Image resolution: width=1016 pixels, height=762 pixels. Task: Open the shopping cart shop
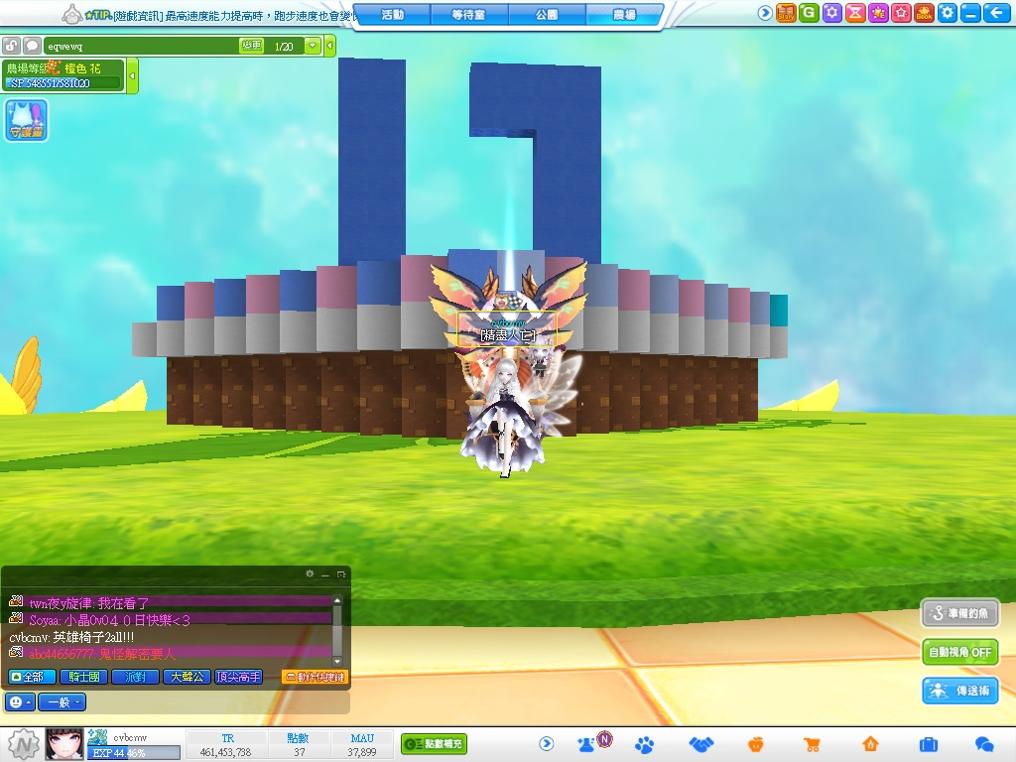tap(813, 744)
